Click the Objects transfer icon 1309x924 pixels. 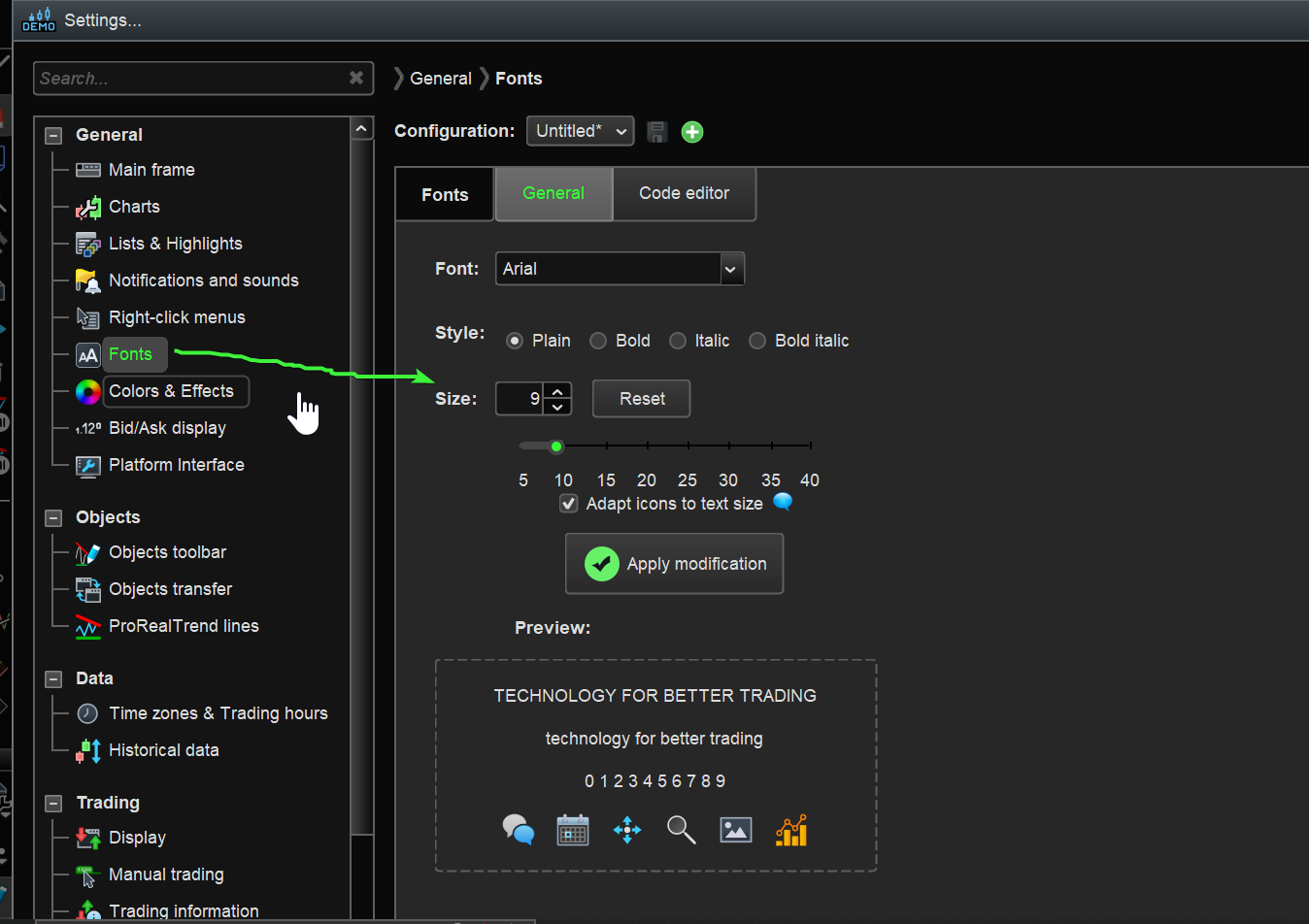(x=88, y=589)
